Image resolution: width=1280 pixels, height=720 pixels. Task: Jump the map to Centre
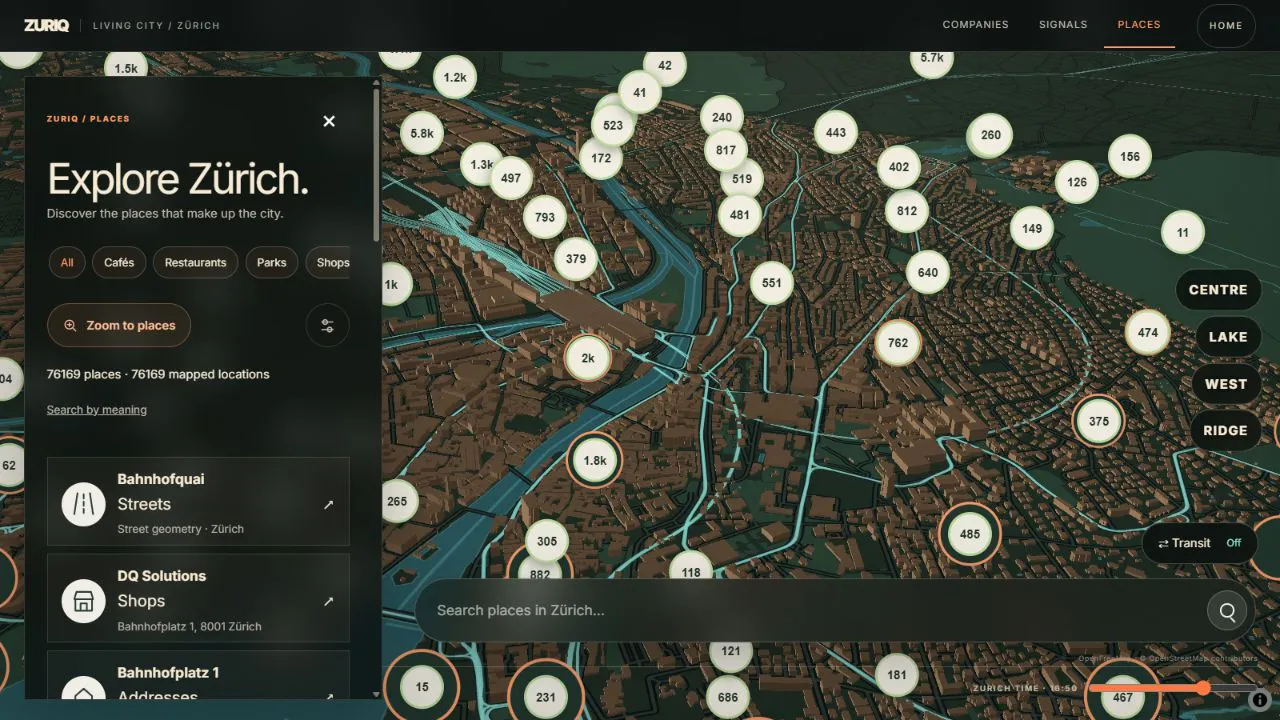pyautogui.click(x=1218, y=290)
